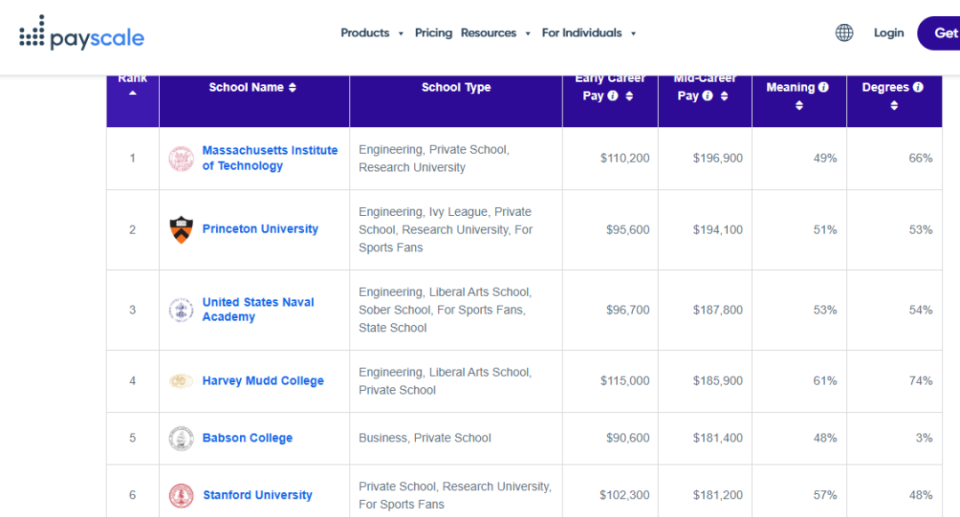Sort table by School Name arrows
The image size is (960, 517).
(x=292, y=88)
